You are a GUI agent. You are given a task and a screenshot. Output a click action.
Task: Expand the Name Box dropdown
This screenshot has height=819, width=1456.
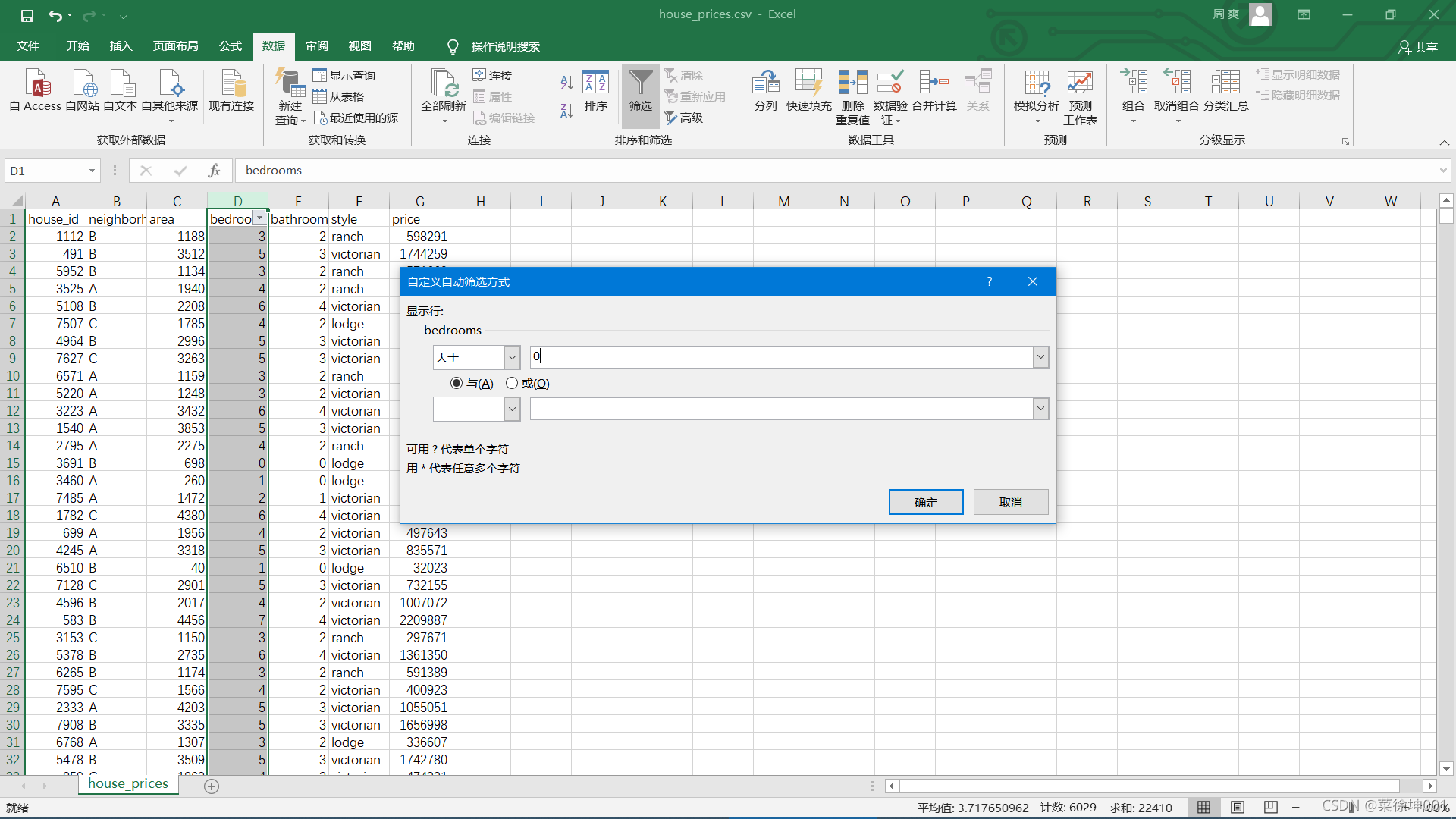(x=92, y=171)
